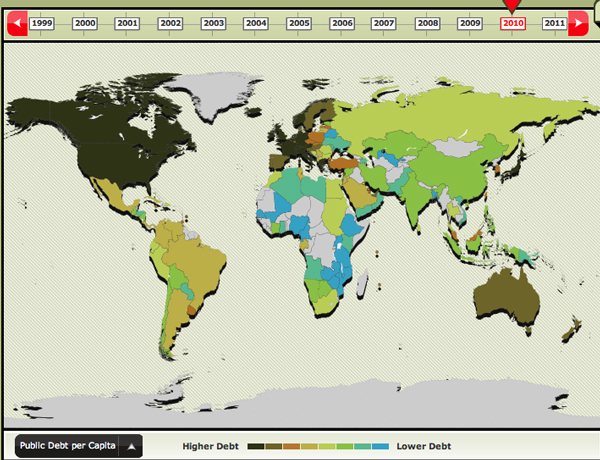Select year 2007 on the timeline

[383, 23]
